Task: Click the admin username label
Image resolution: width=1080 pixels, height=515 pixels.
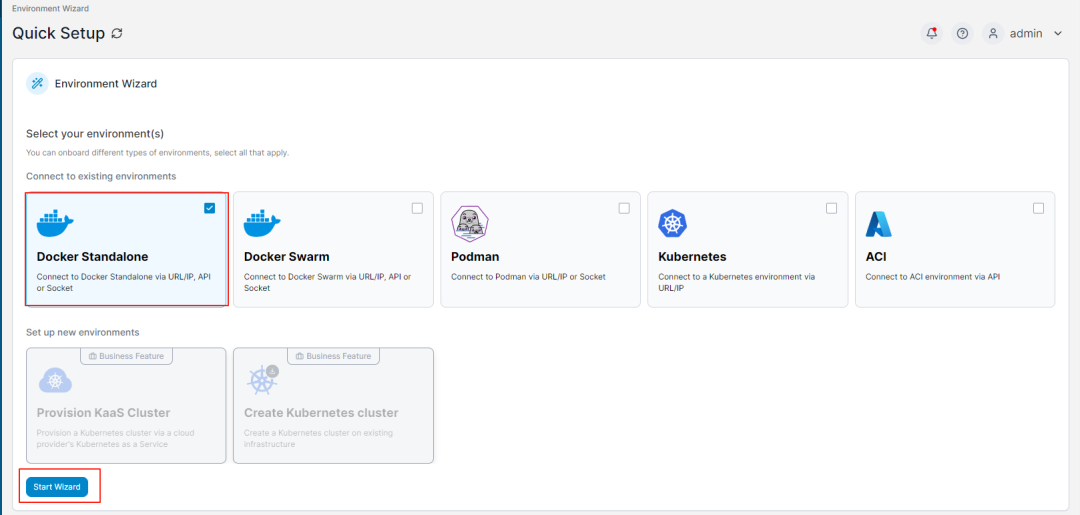Action: click(1026, 33)
